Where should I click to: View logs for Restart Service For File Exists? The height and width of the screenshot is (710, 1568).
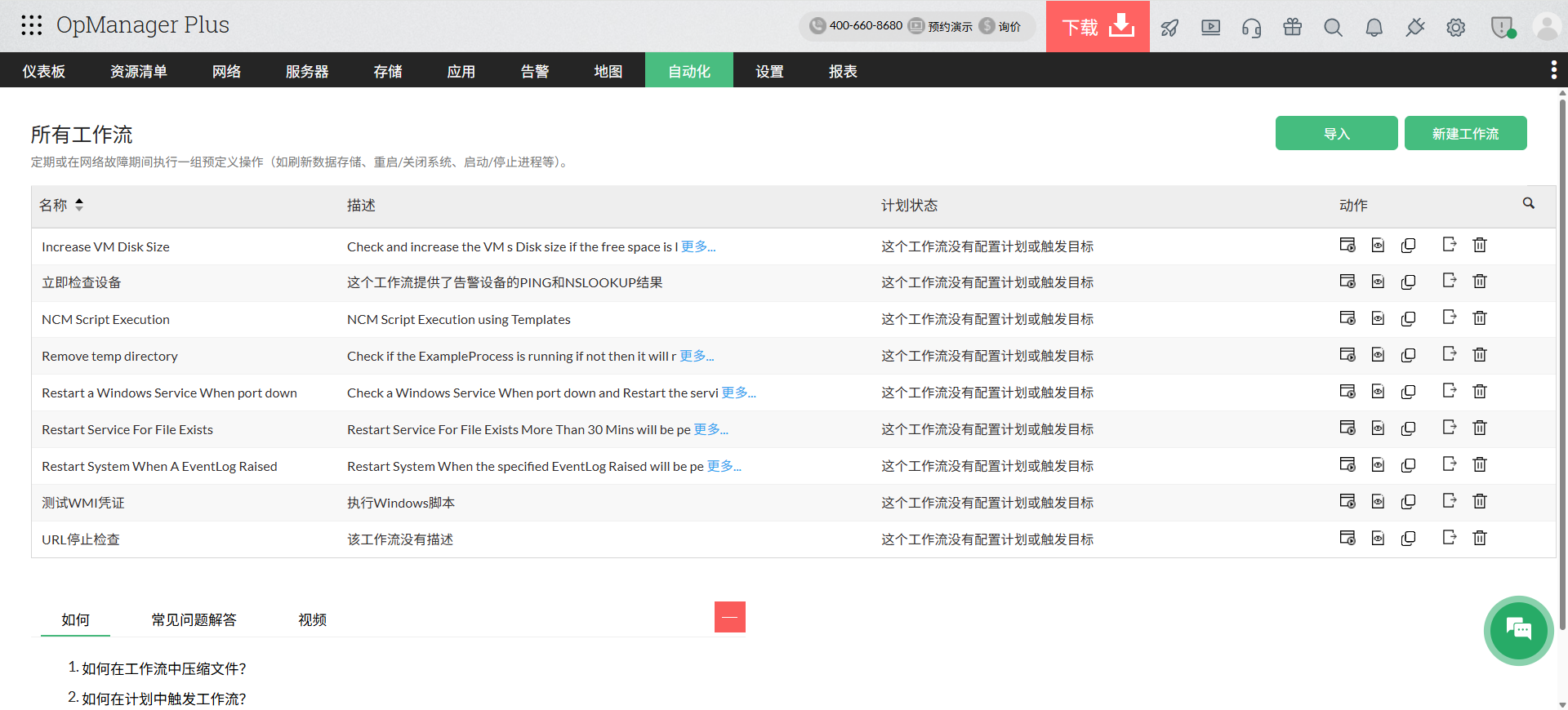pos(1378,428)
